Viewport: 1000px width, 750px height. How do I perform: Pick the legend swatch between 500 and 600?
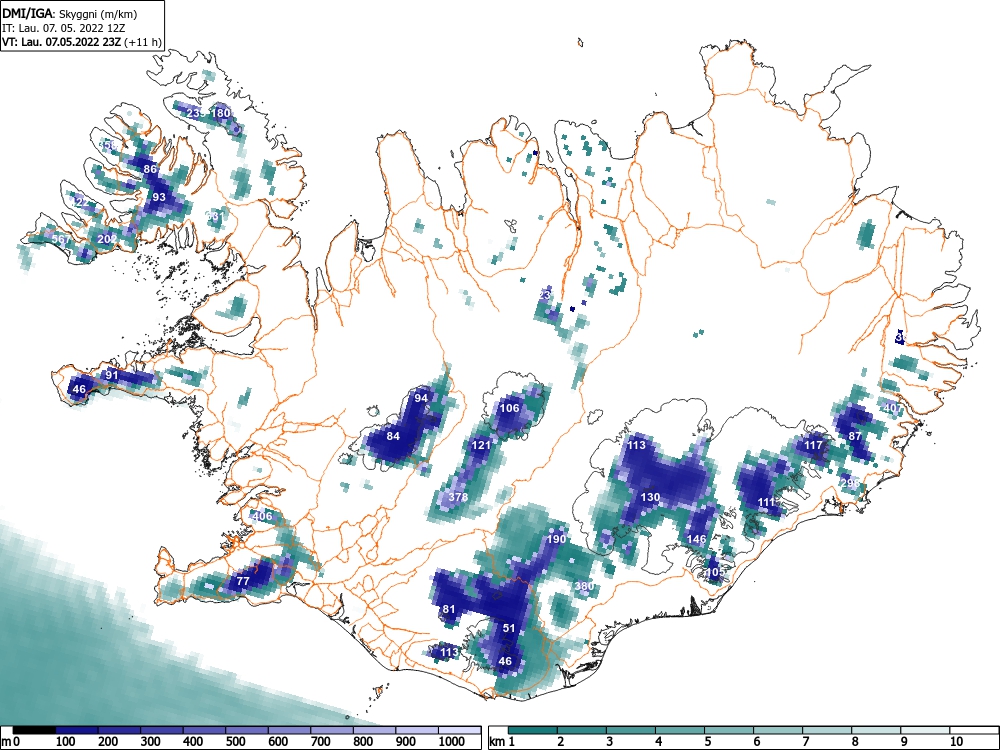pos(247,730)
